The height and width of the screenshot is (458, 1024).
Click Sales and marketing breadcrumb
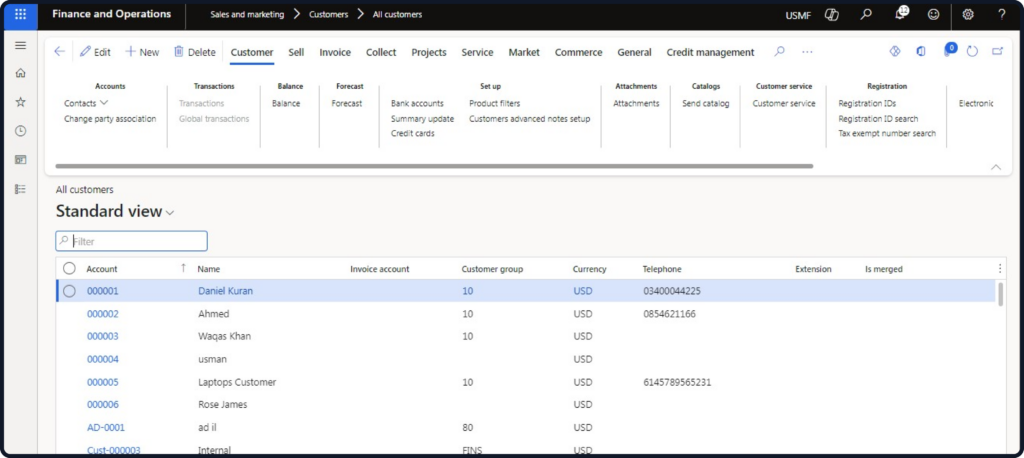(x=248, y=14)
